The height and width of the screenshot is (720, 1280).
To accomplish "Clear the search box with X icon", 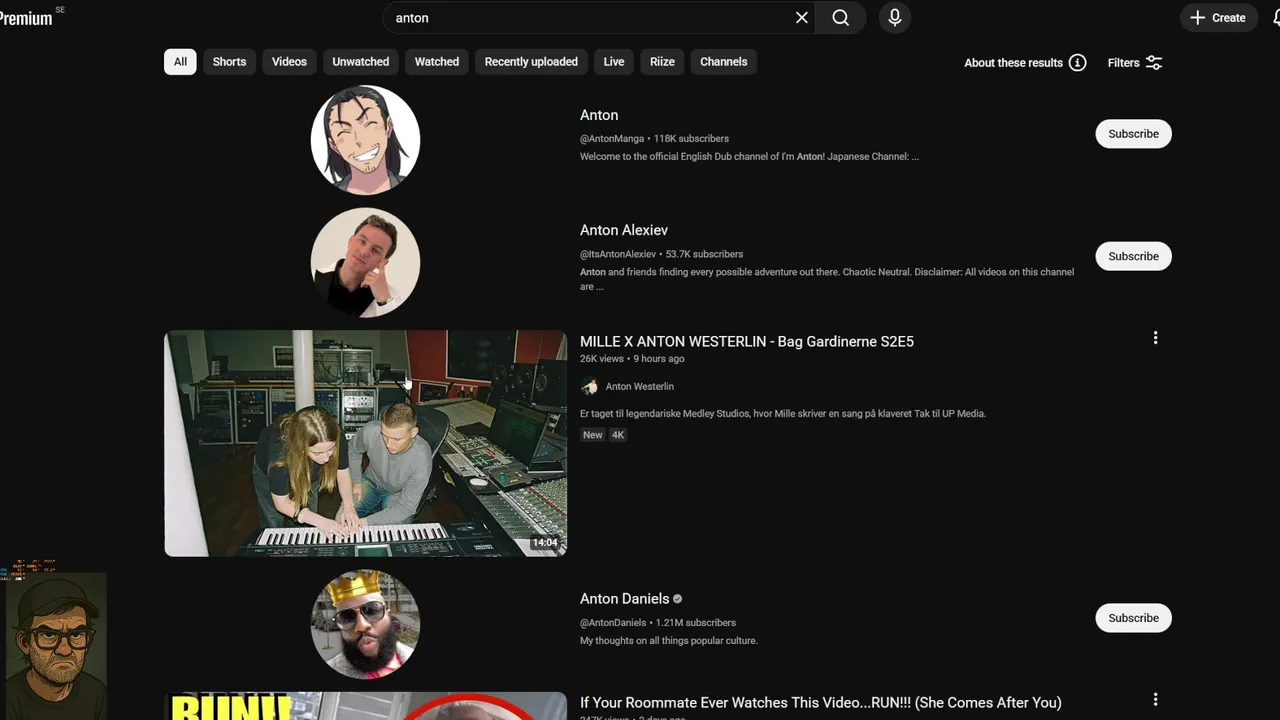I will pyautogui.click(x=801, y=18).
